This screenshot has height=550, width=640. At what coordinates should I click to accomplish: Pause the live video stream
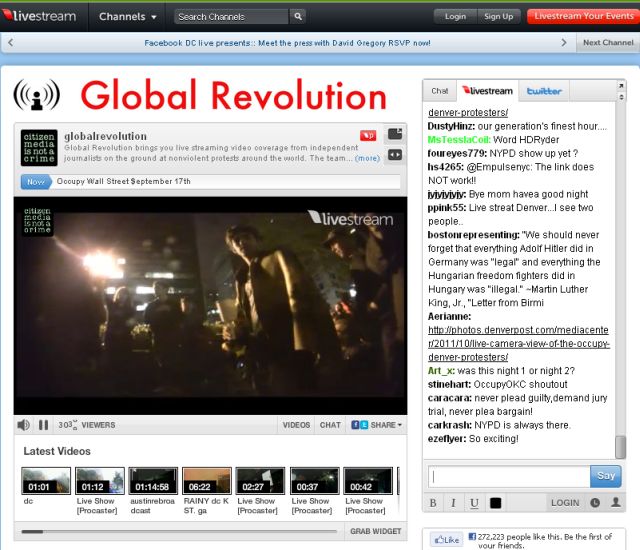pos(44,425)
